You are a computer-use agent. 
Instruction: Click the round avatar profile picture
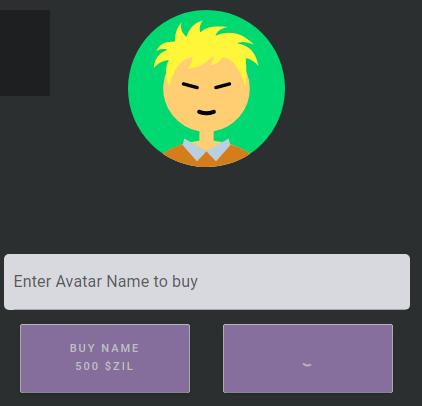click(206, 88)
